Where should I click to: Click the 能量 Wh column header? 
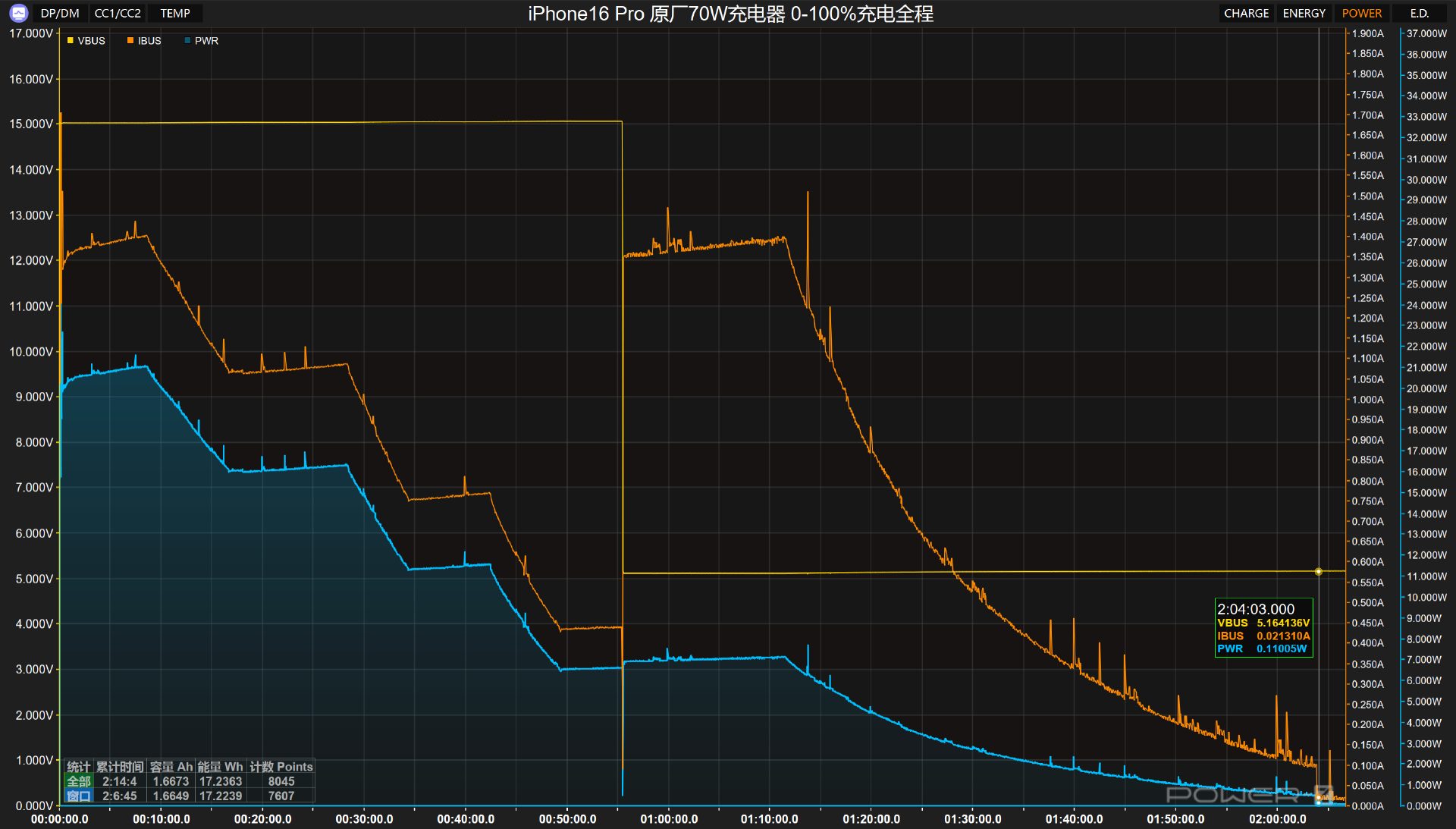220,767
